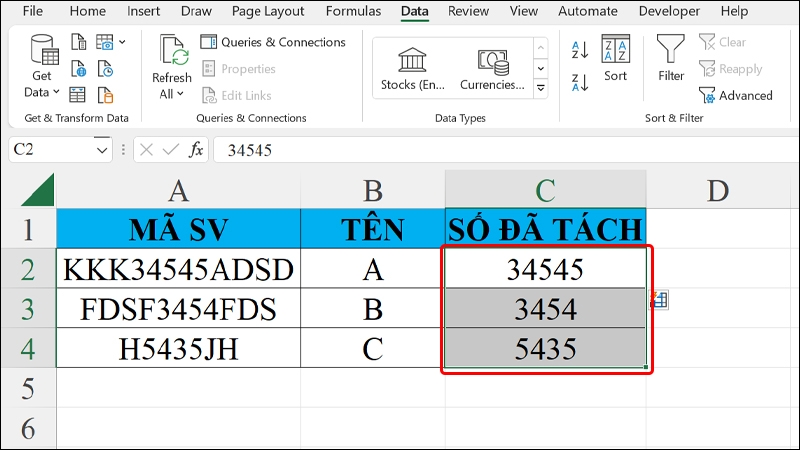Viewport: 800px width, 450px height.
Task: Click the Insert Function fx icon
Action: pos(196,150)
